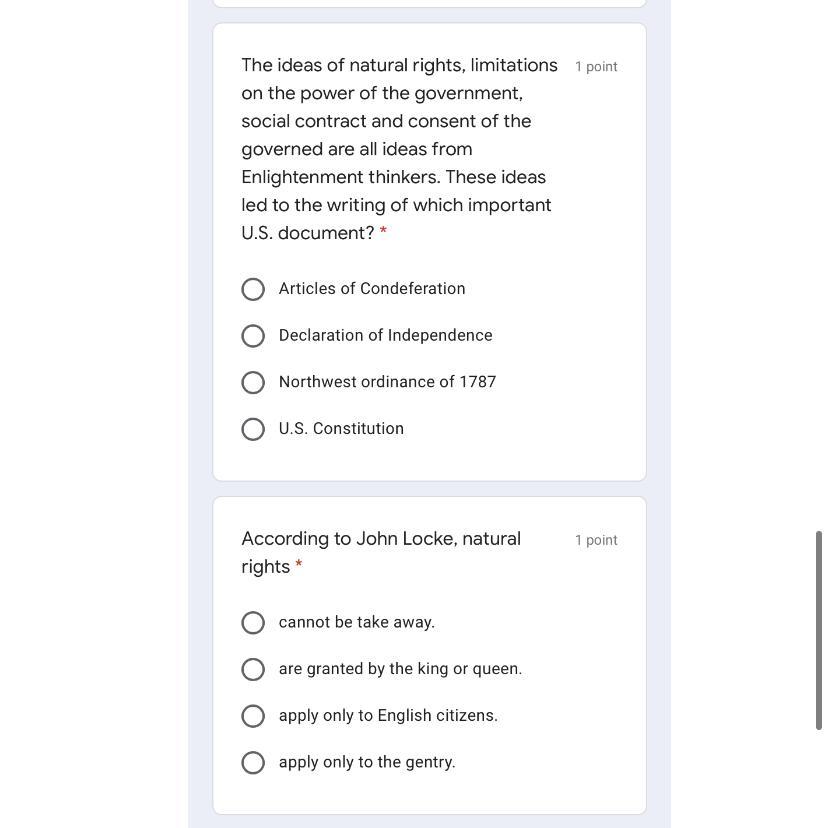Choose the Declaration of Independence radio circle
The image size is (828, 828).
pyautogui.click(x=253, y=336)
